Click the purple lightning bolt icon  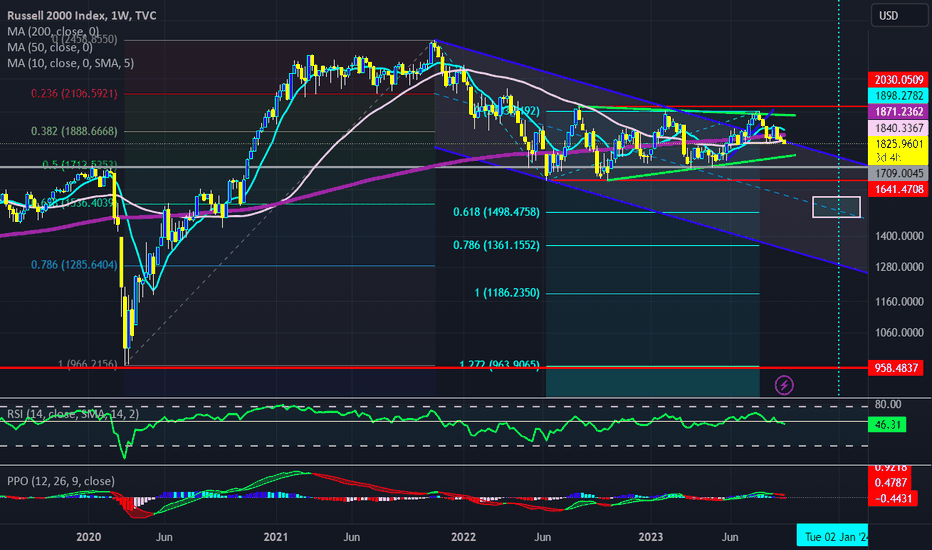(784, 385)
